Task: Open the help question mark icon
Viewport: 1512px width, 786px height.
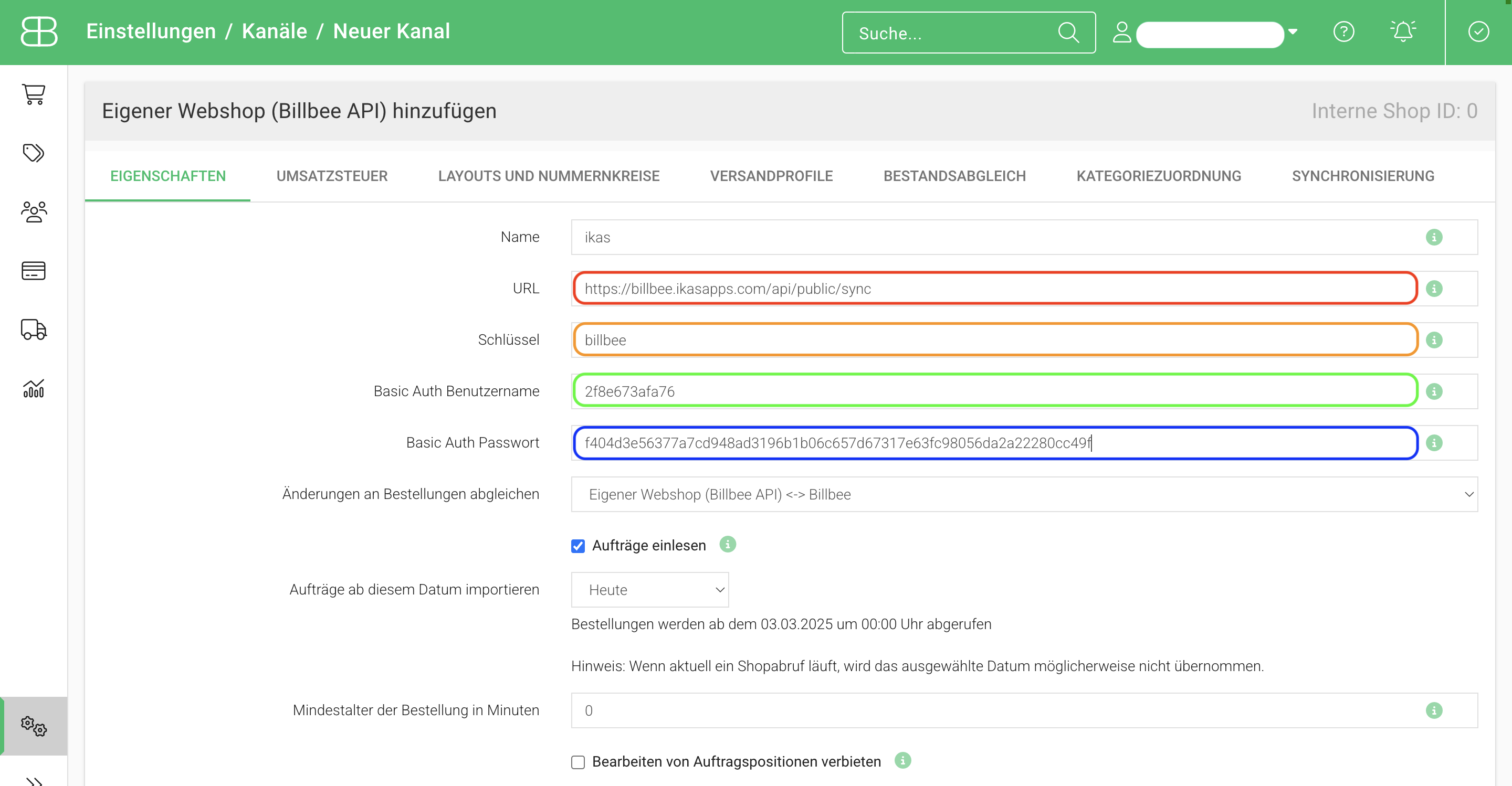Action: tap(1343, 31)
